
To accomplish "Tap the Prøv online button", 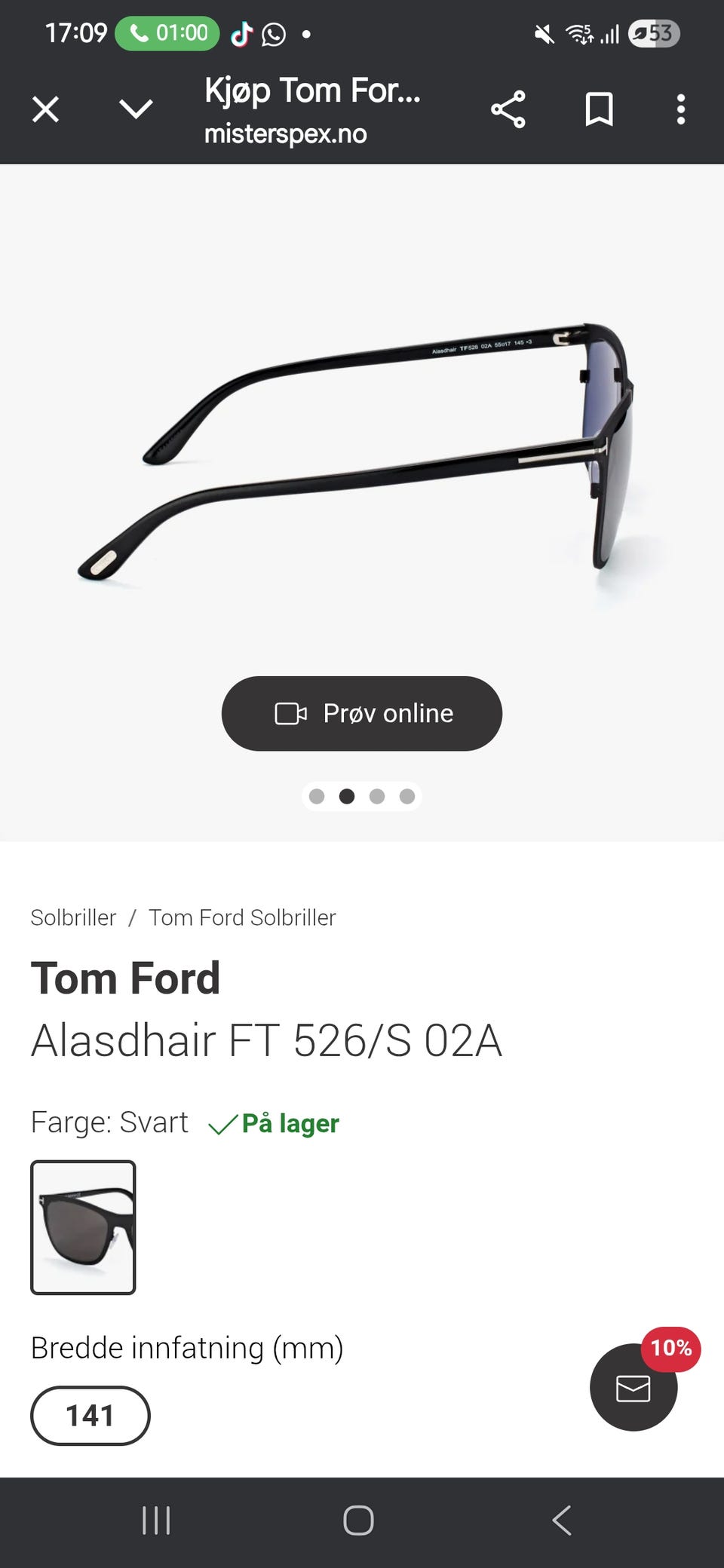I will (x=362, y=713).
